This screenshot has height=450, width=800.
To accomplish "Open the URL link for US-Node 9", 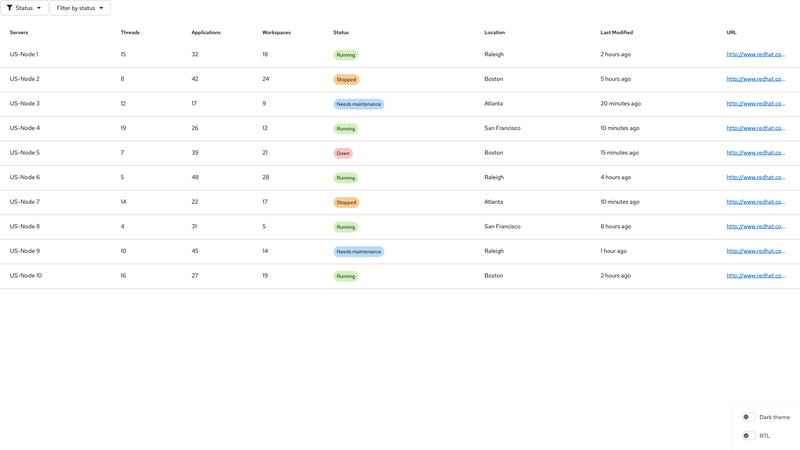I will click(756, 251).
